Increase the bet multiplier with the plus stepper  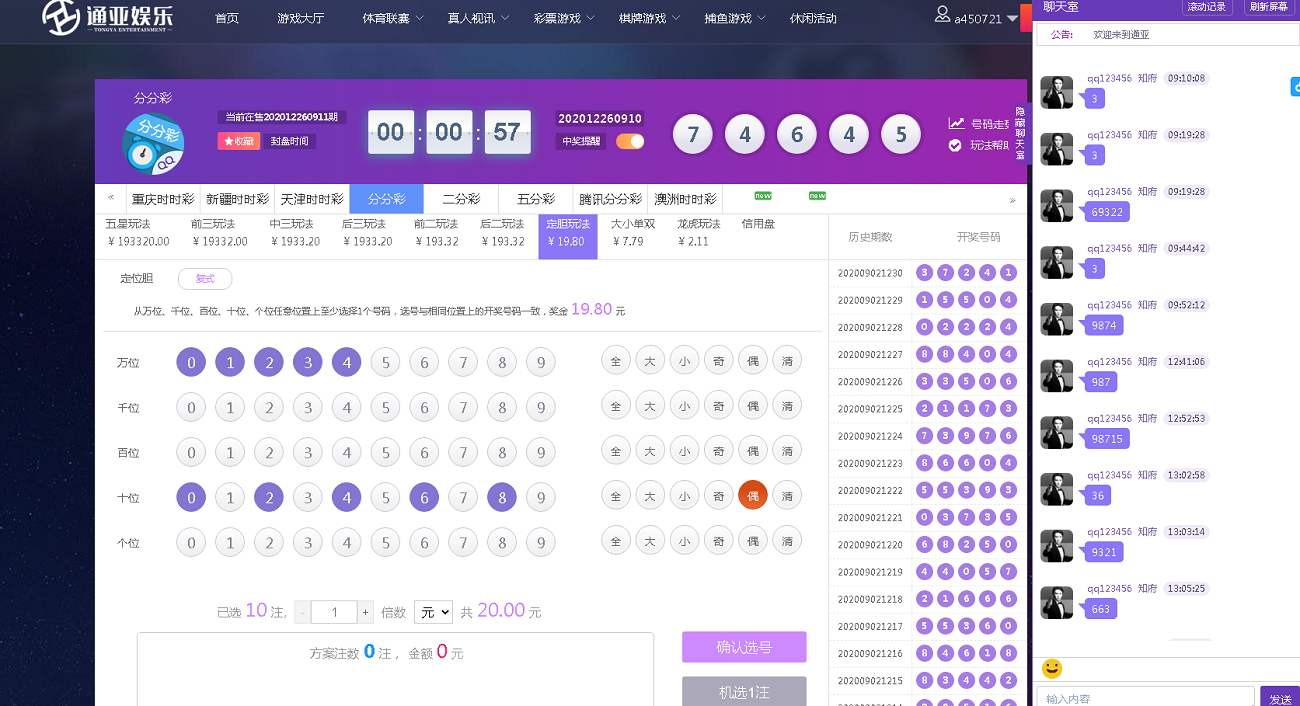[363, 611]
